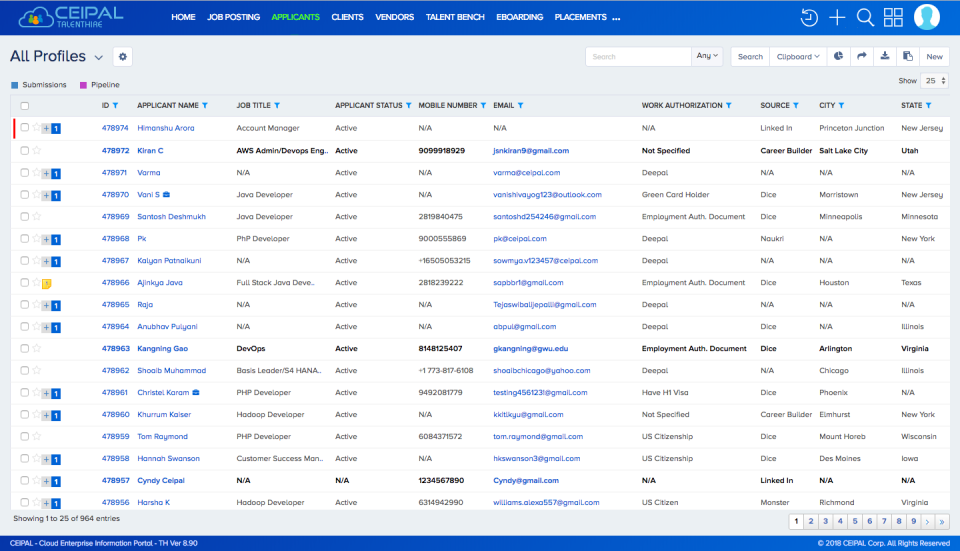Expand the All Profiles view dropdown
Screen dimensions: 960x551
[x=98, y=58]
